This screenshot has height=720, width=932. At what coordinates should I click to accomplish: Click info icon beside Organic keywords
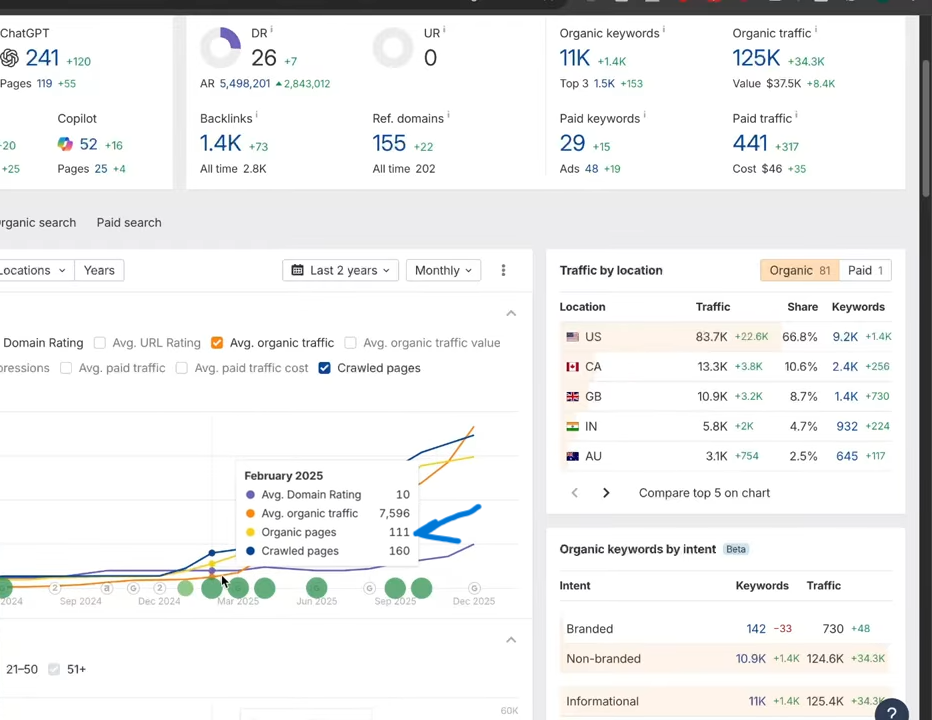663,31
